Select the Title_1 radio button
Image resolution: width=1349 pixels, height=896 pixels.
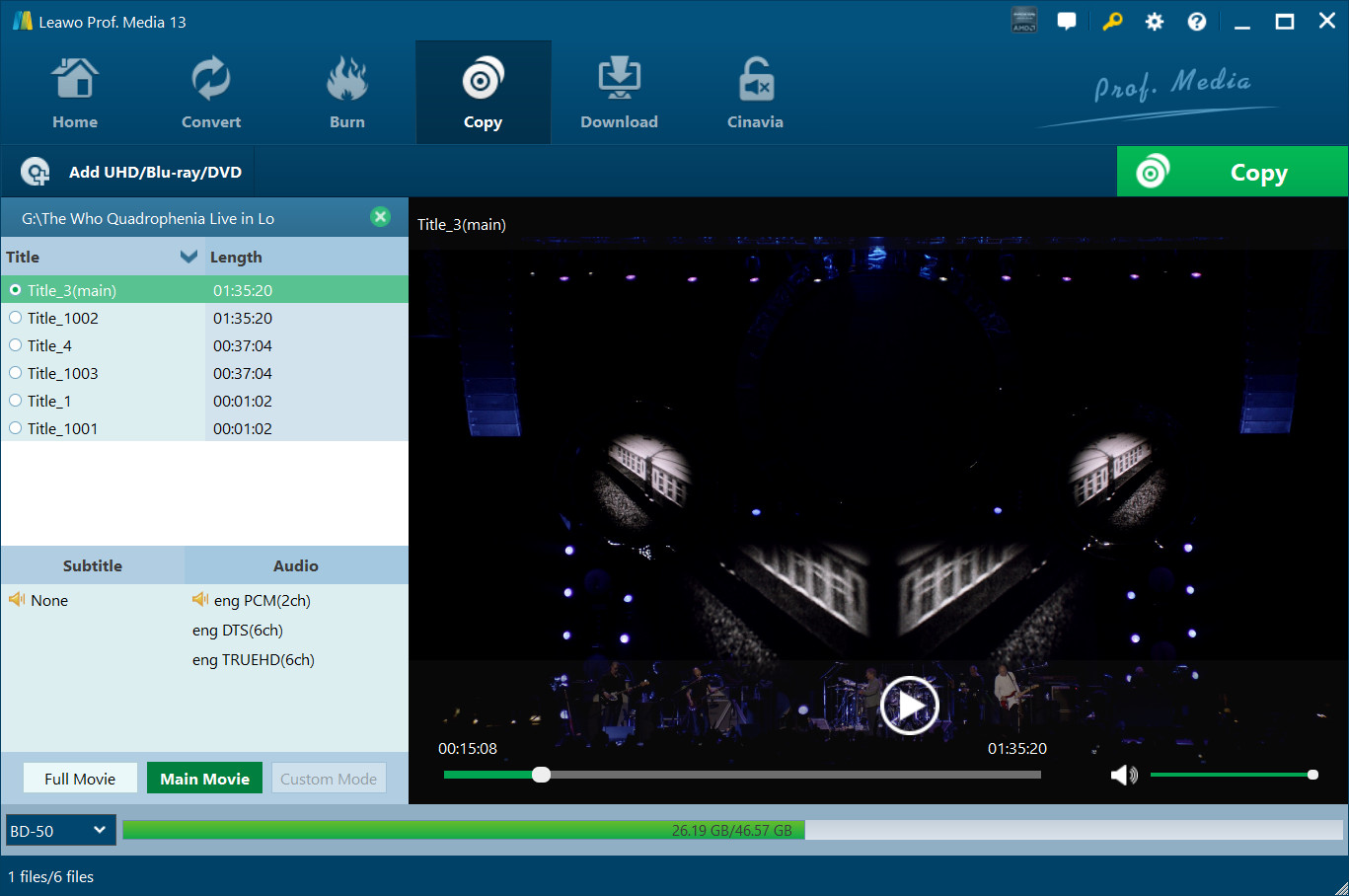click(x=15, y=401)
